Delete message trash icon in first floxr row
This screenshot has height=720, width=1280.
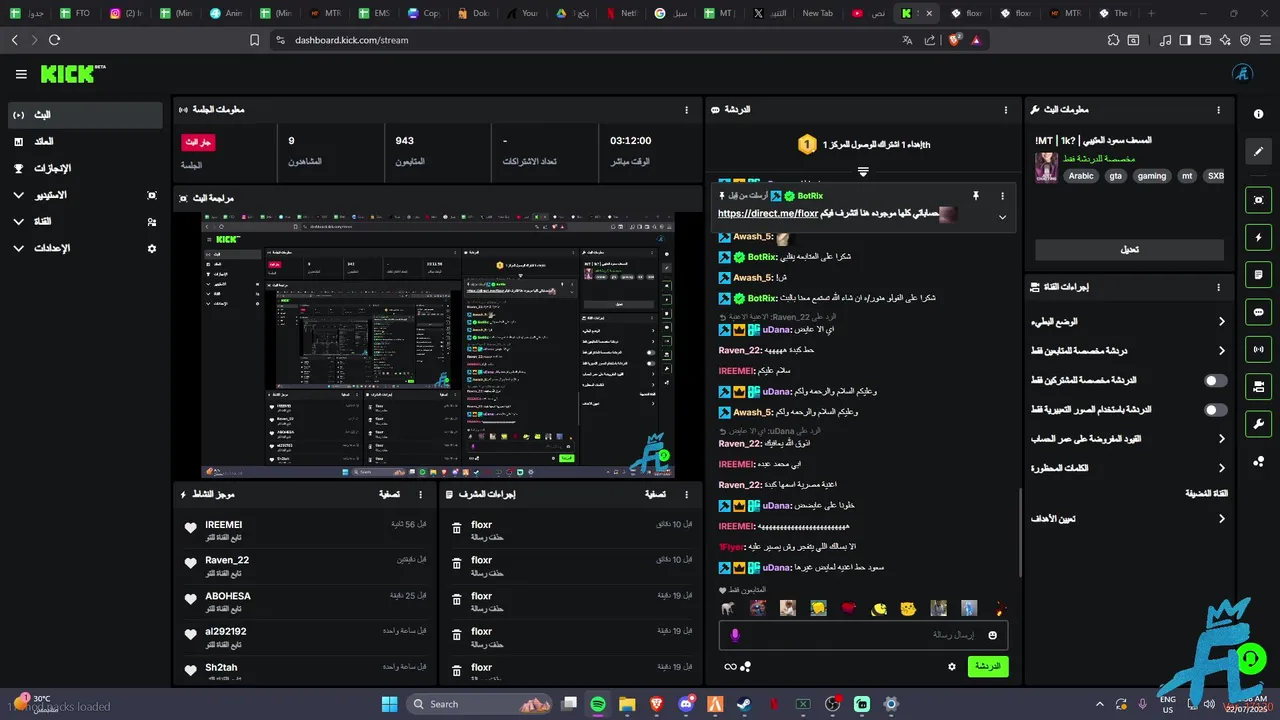(457, 529)
